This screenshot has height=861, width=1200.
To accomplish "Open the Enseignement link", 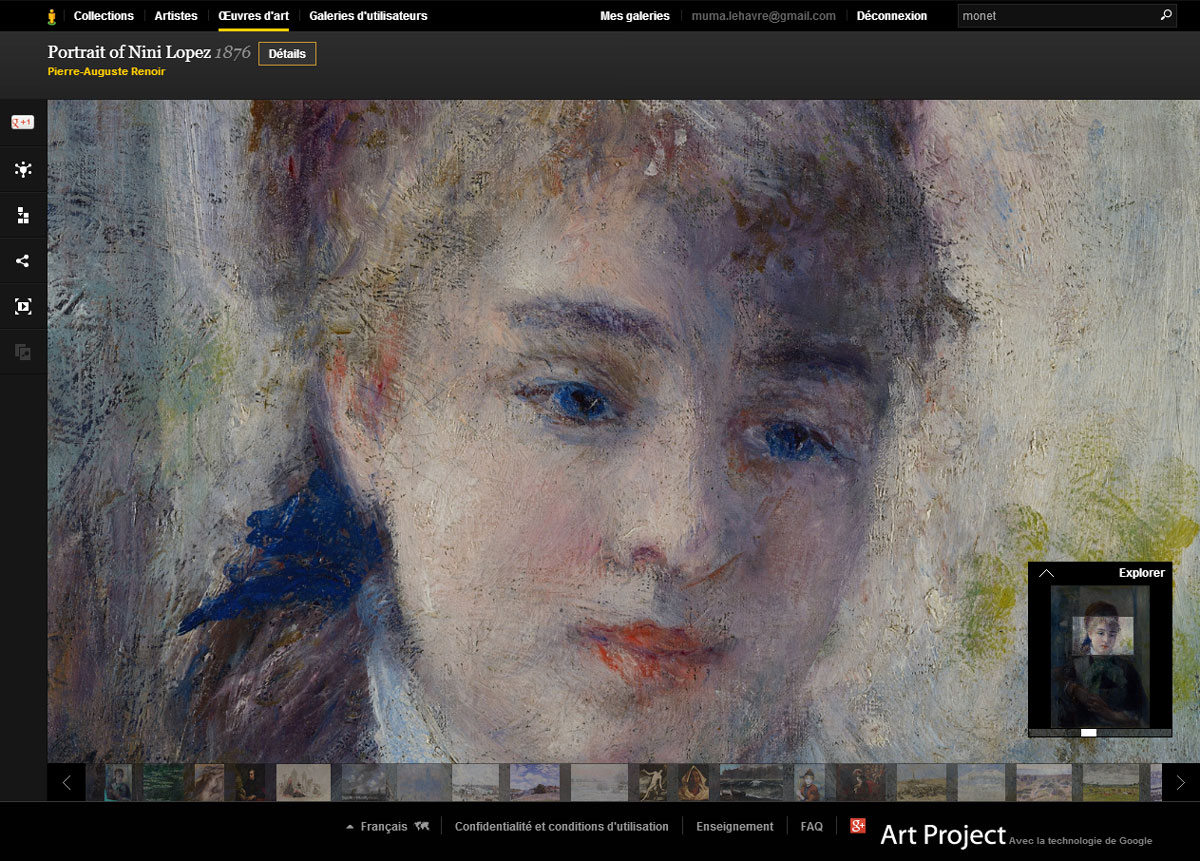I will pos(735,827).
